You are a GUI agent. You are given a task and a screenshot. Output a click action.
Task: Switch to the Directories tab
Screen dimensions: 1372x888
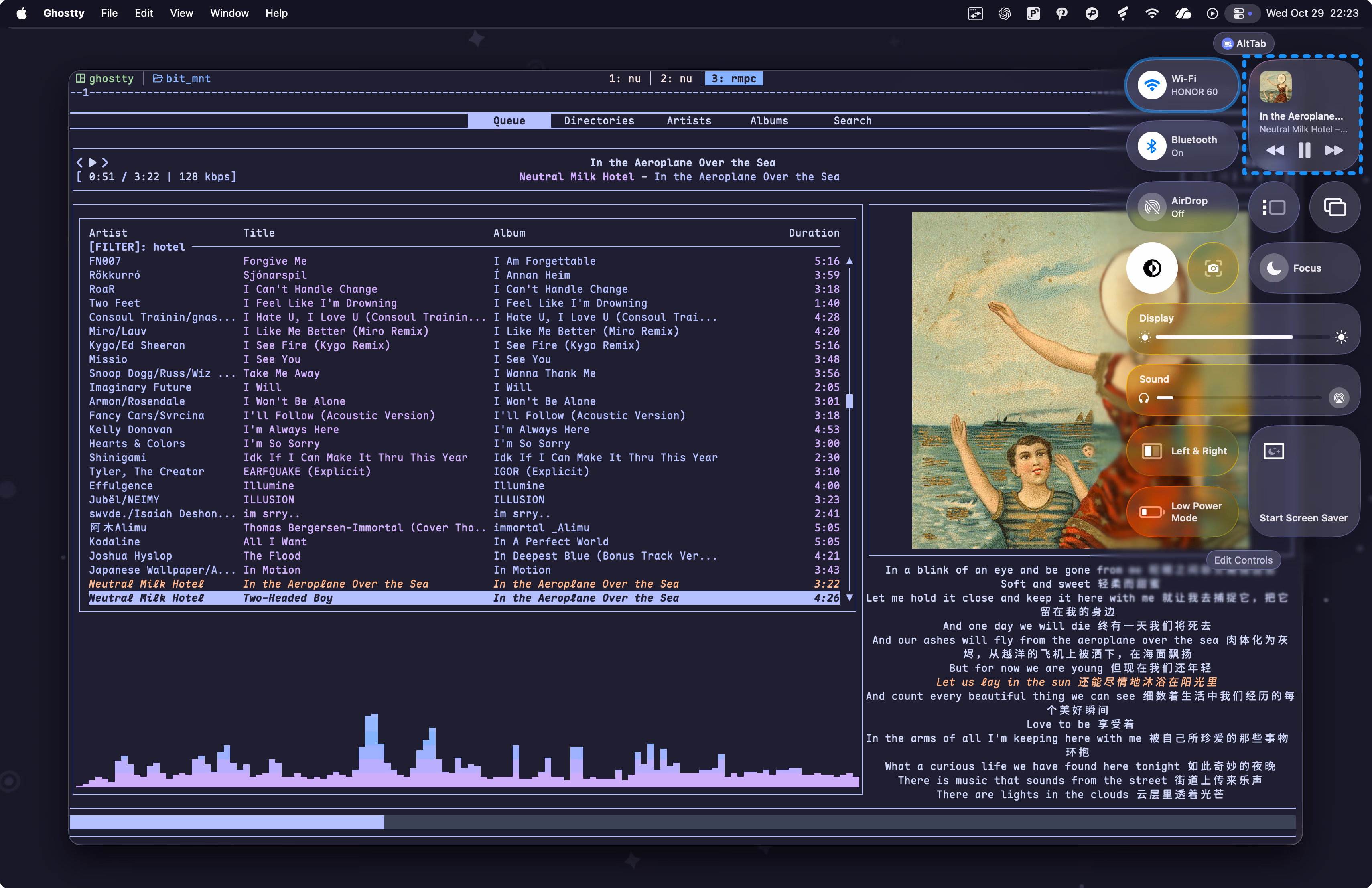599,120
